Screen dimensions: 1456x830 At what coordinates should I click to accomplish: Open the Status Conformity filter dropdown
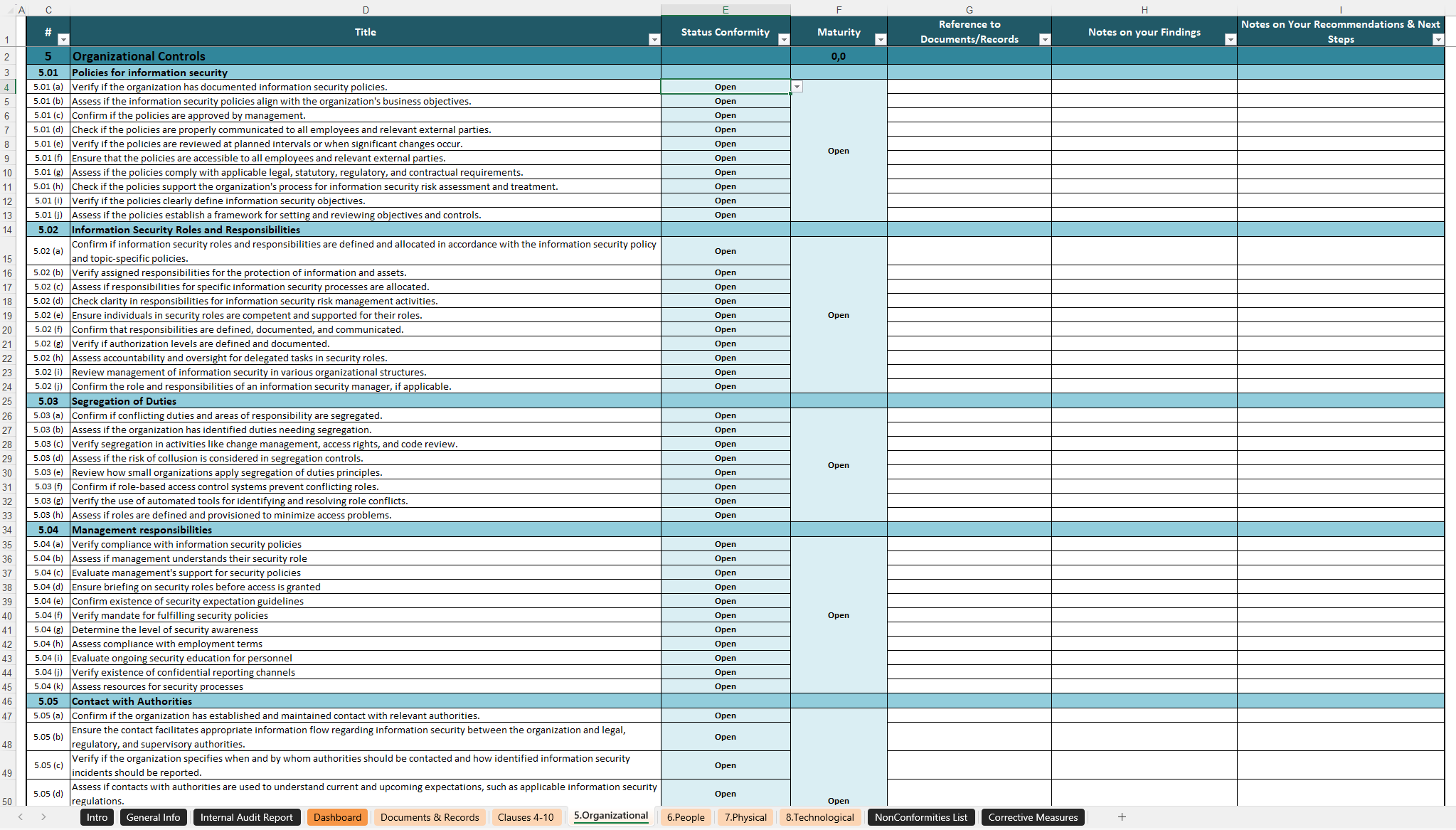[x=784, y=40]
